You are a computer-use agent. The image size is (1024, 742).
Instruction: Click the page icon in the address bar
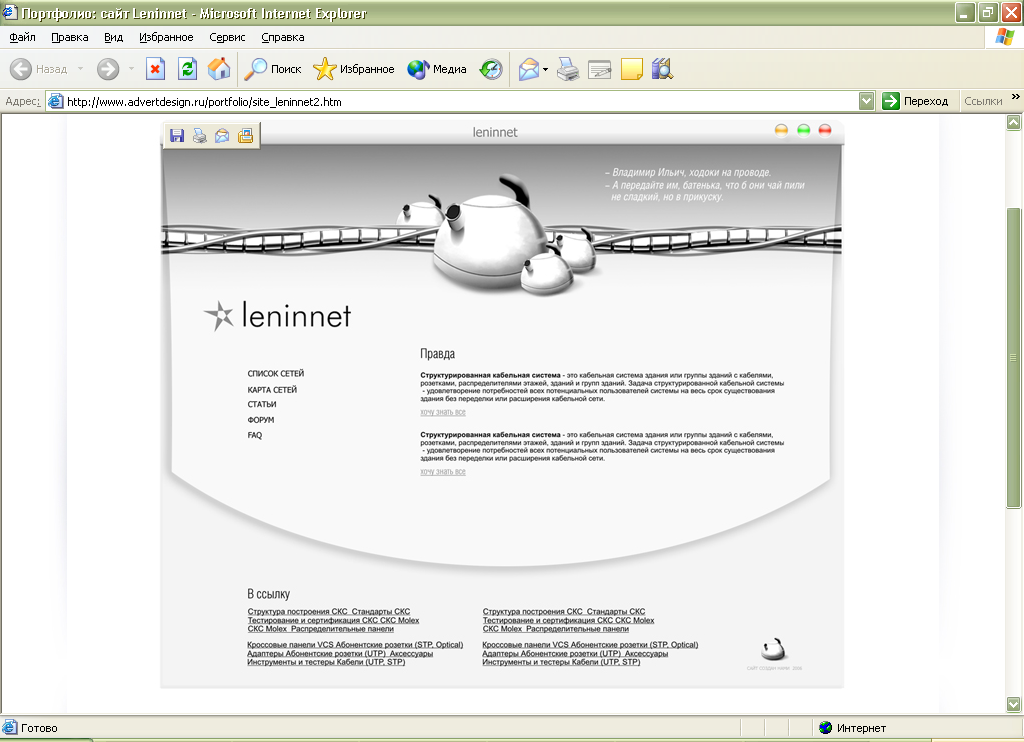pyautogui.click(x=56, y=101)
